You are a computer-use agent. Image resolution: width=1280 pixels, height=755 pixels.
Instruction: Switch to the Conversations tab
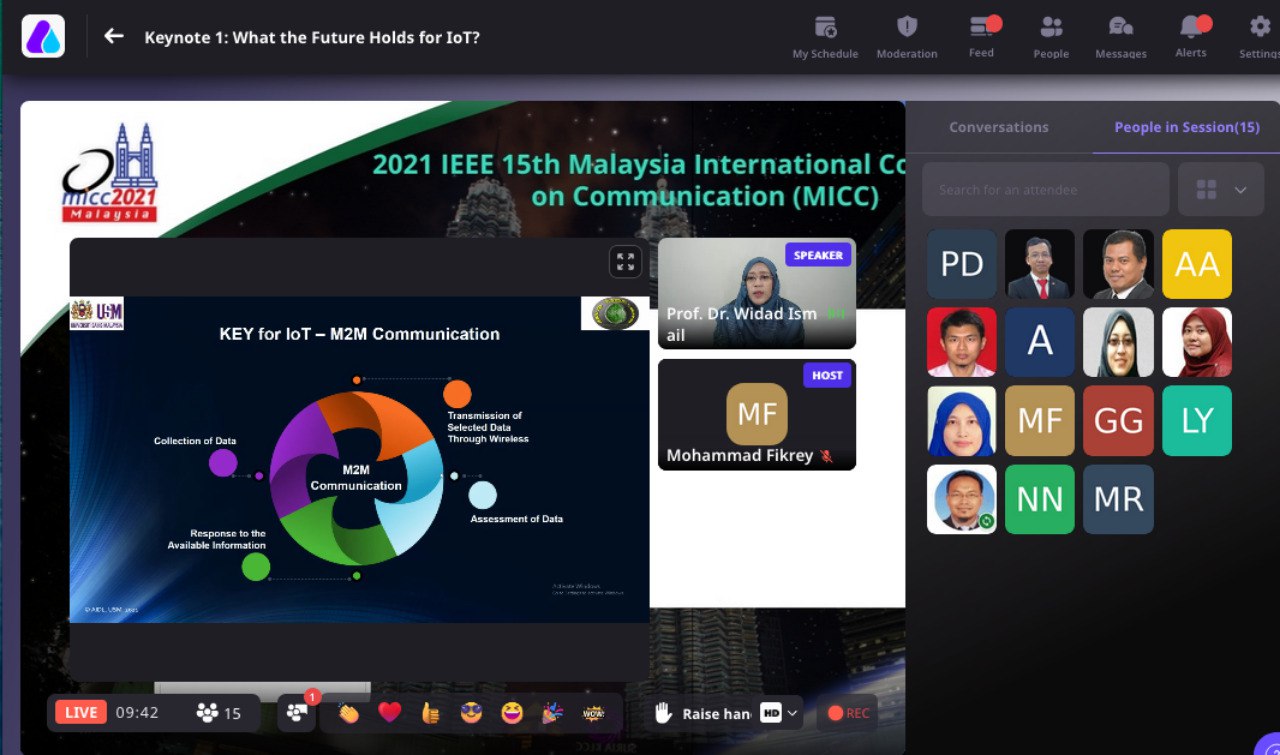(x=999, y=127)
